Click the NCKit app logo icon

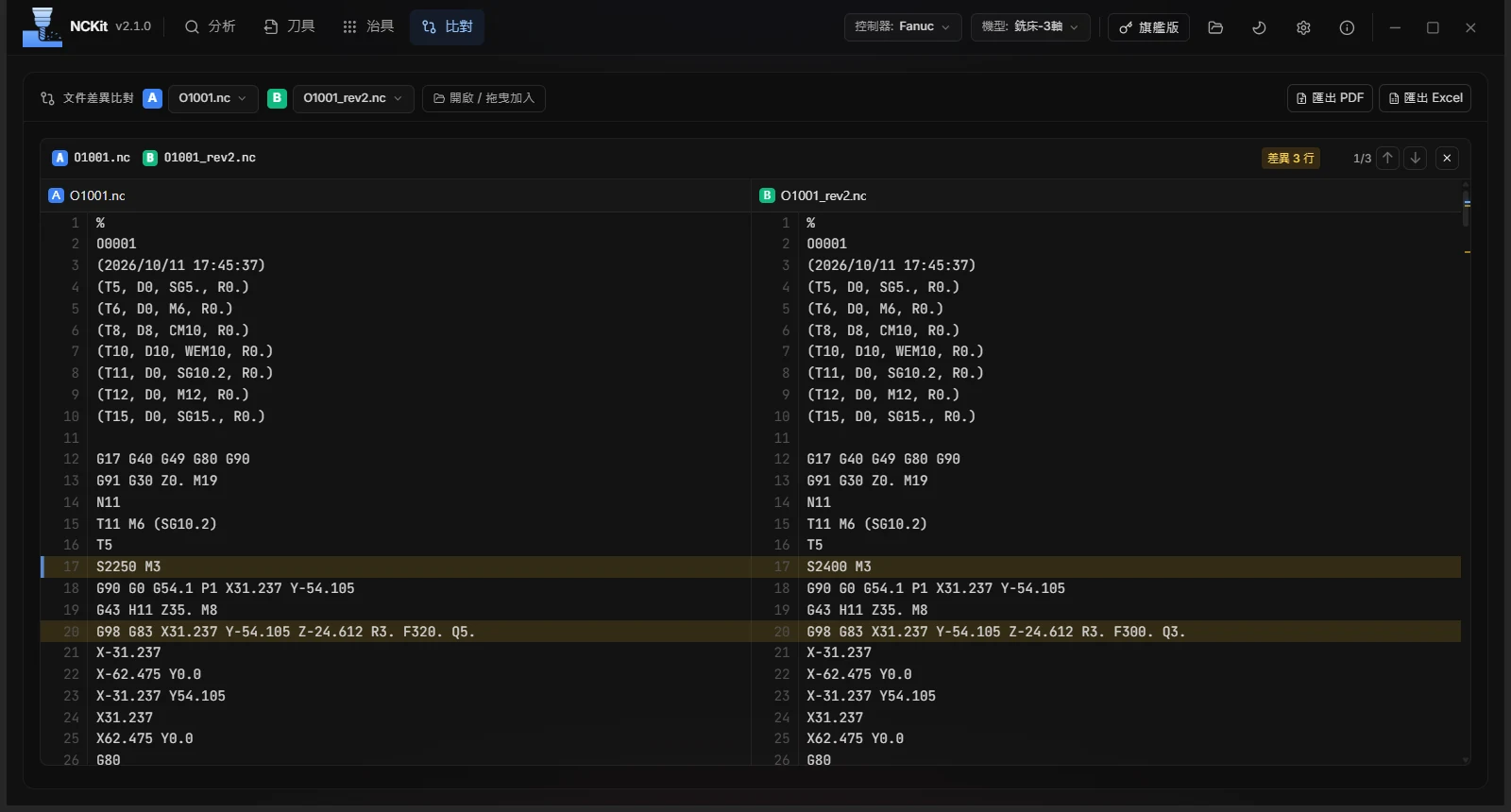pyautogui.click(x=42, y=26)
